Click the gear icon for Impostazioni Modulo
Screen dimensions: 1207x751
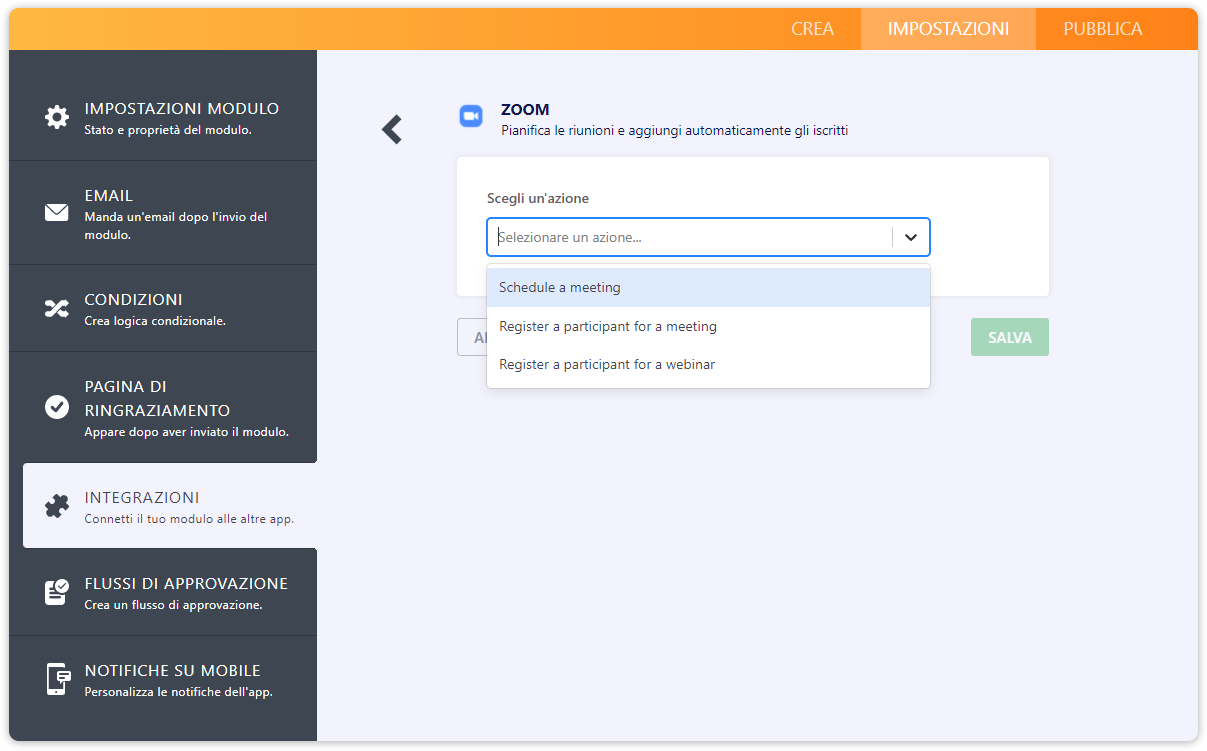[x=57, y=117]
